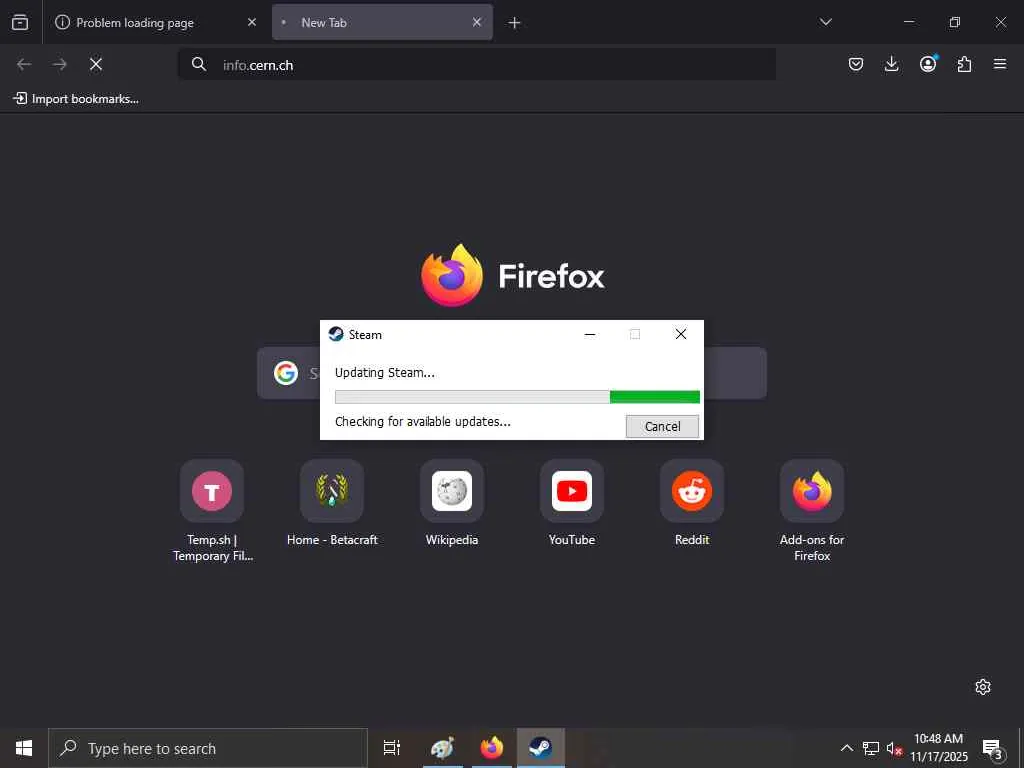This screenshot has height=768, width=1024.
Task: Open the network status tray icon
Action: tap(871, 748)
